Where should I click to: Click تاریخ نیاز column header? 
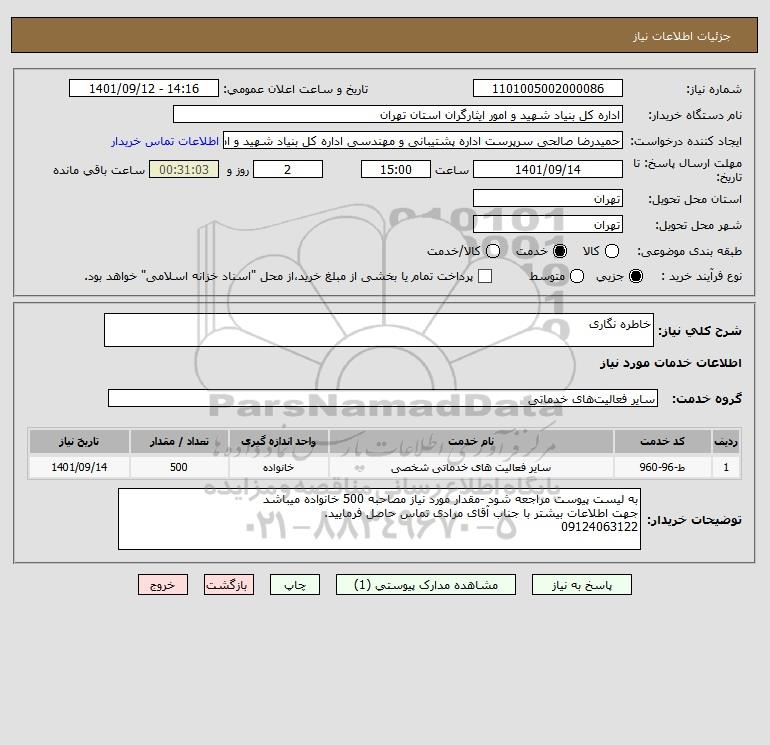pos(79,441)
